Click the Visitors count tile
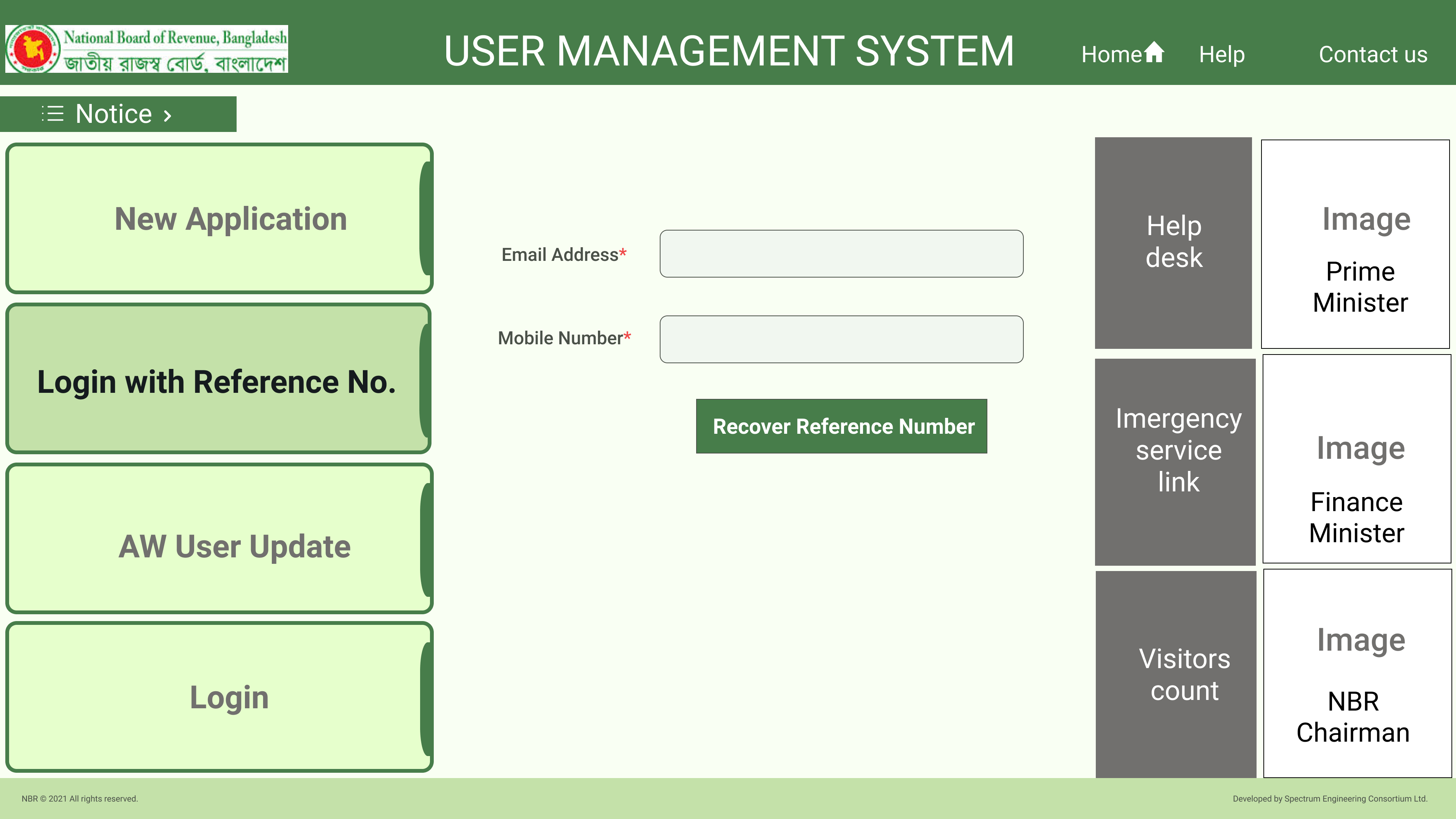 (x=1176, y=674)
